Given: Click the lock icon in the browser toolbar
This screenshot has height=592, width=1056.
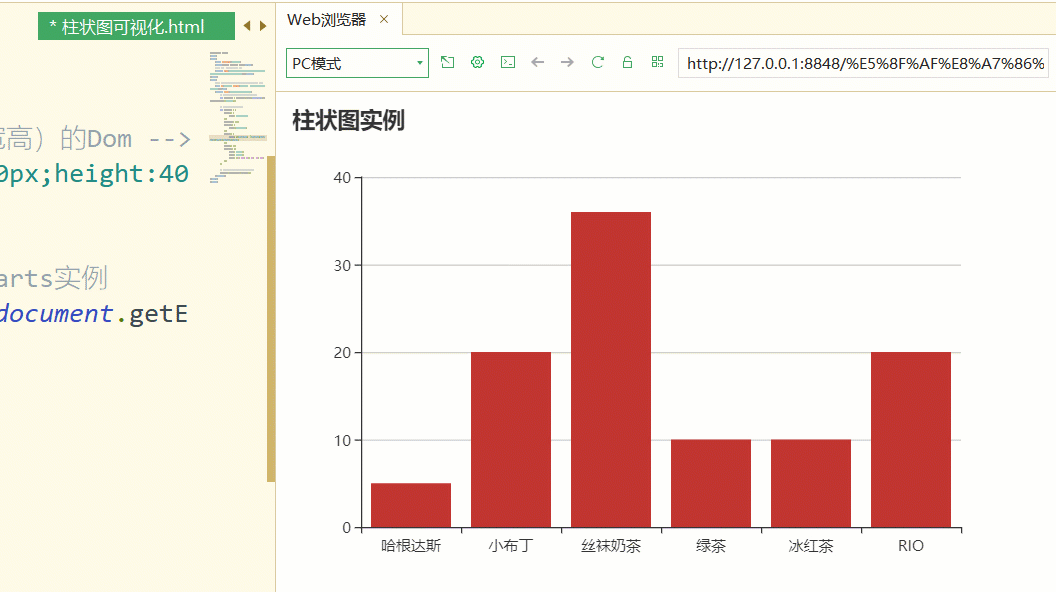Looking at the screenshot, I should click(627, 62).
